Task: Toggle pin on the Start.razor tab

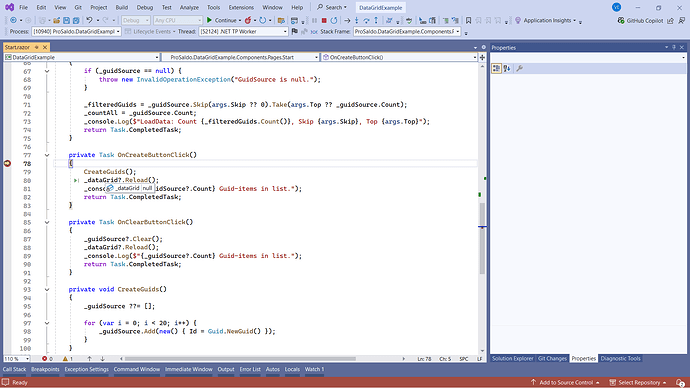Action: pos(37,47)
